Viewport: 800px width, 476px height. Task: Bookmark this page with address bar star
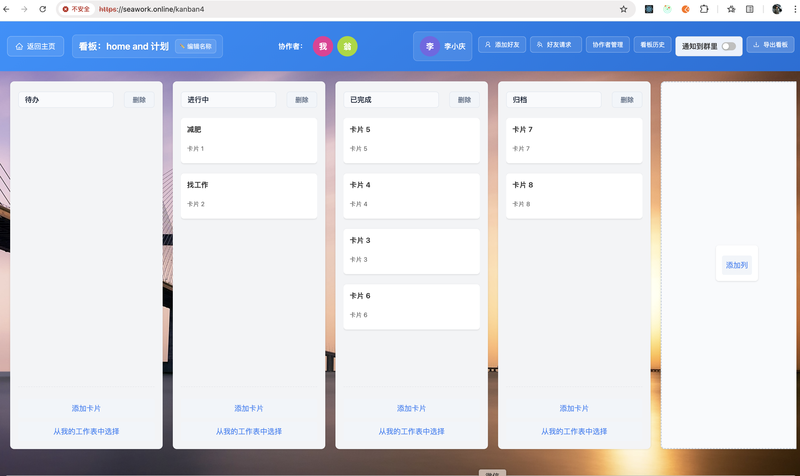(x=623, y=9)
